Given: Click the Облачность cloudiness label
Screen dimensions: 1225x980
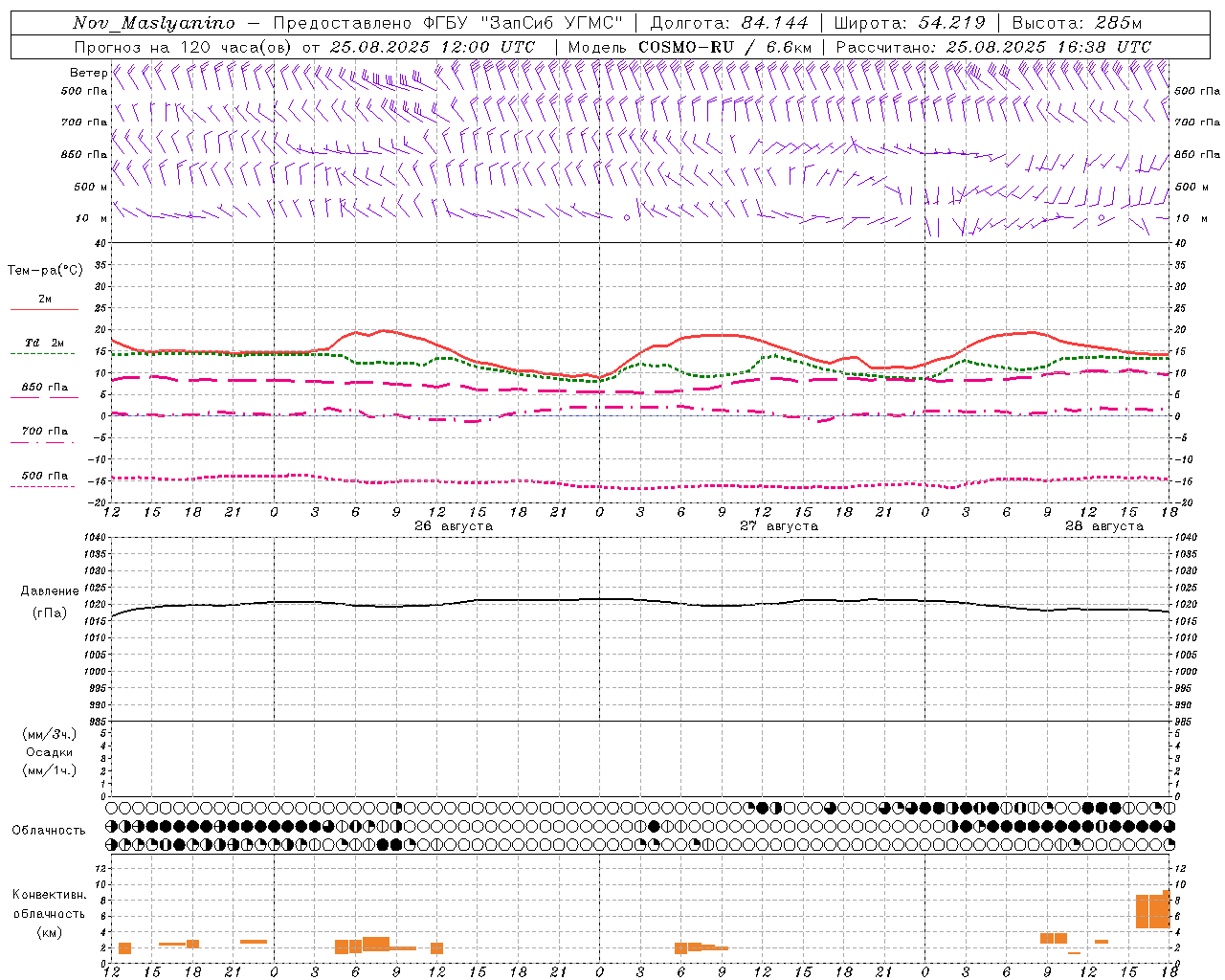Looking at the screenshot, I should pos(49,831).
